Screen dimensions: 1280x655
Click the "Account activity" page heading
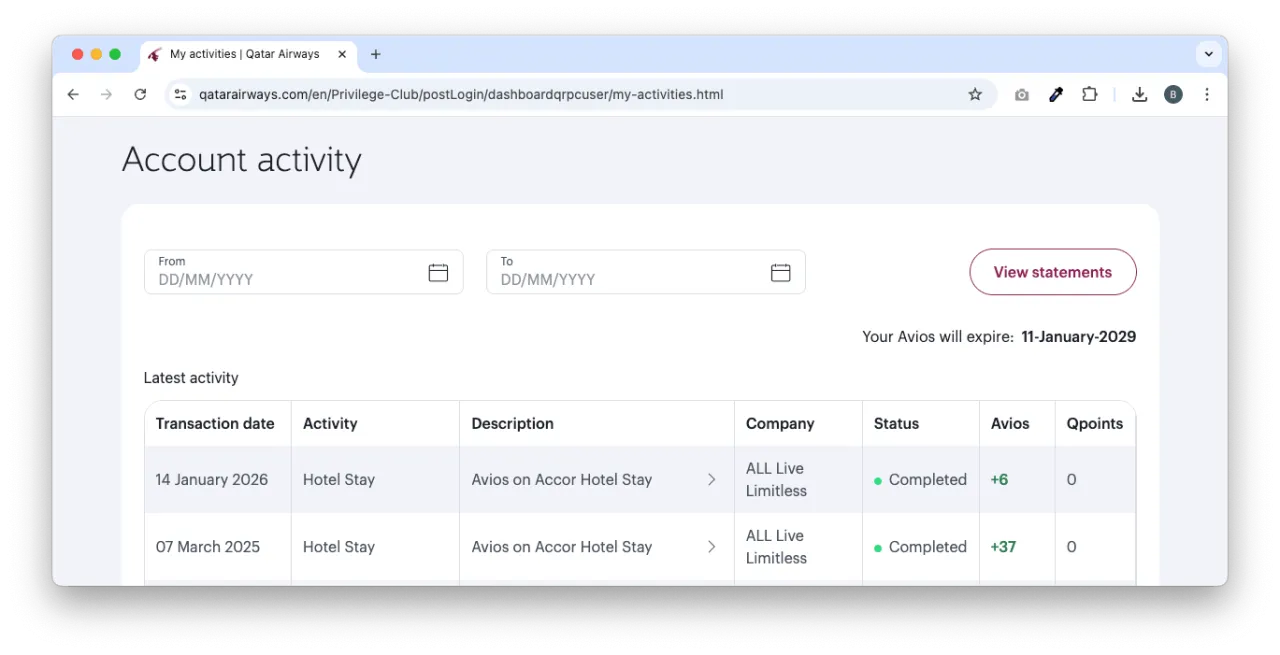242,160
